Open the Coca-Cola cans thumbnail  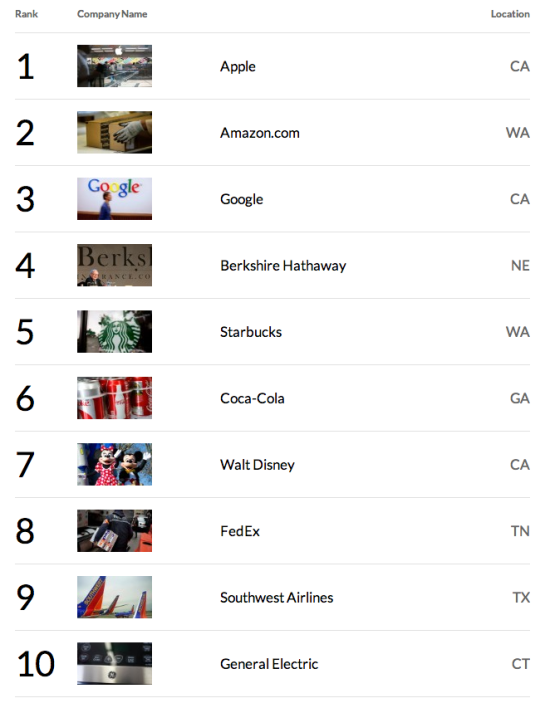coord(114,398)
